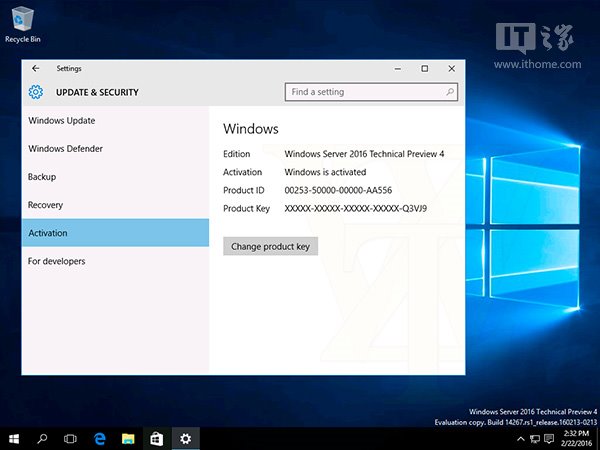Open the Action Center notification icon
Image resolution: width=600 pixels, height=450 pixels.
[x=549, y=439]
